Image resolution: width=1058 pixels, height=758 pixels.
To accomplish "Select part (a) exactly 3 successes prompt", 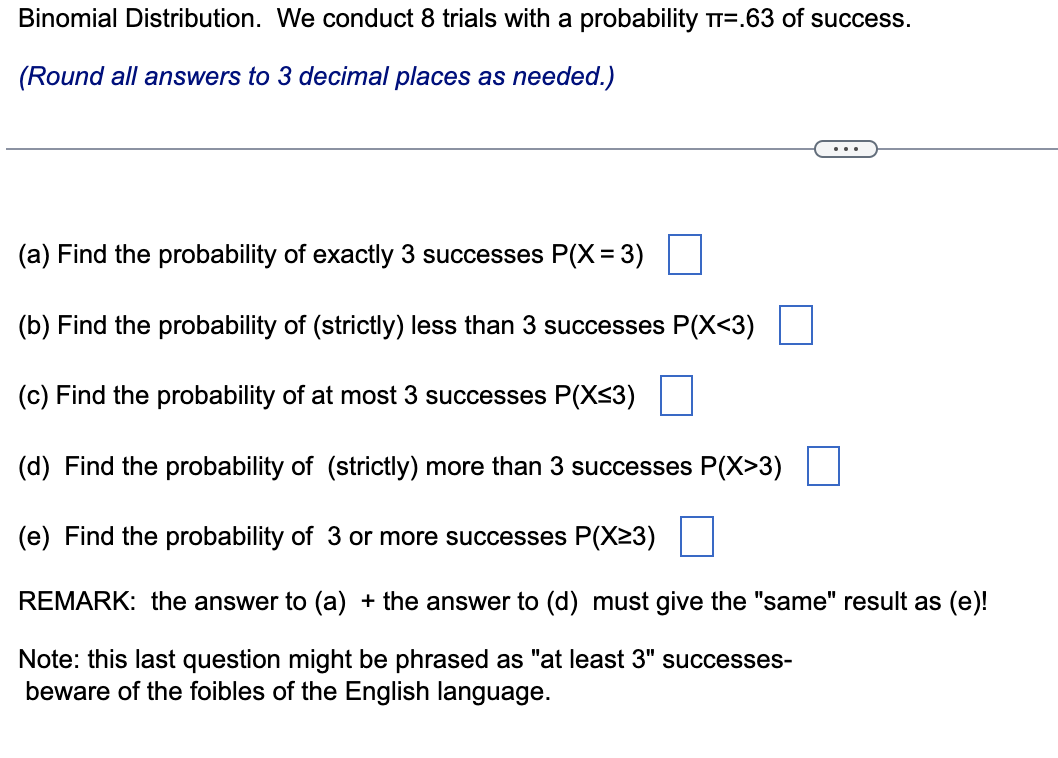I will (330, 255).
